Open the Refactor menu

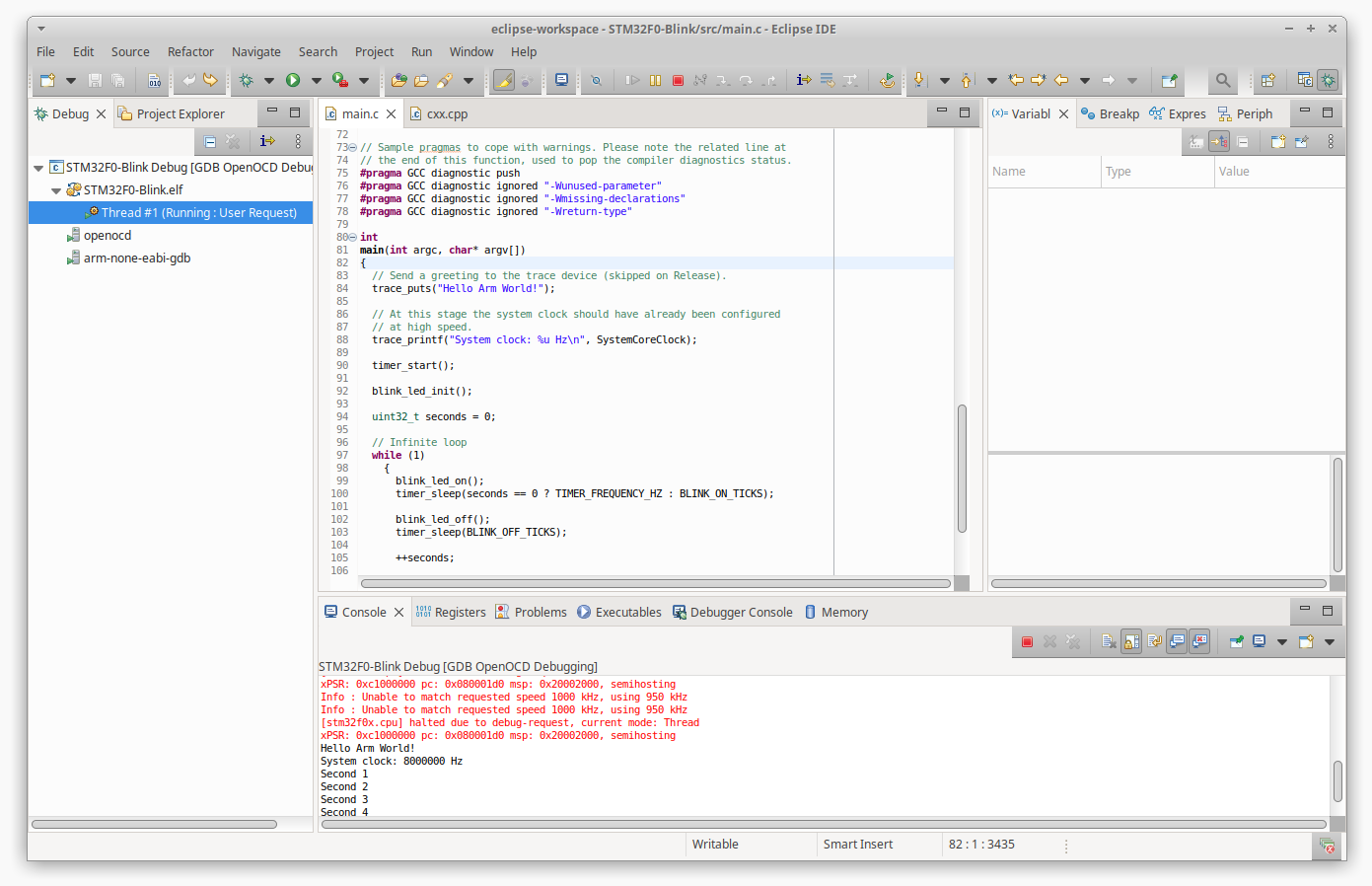pos(190,51)
